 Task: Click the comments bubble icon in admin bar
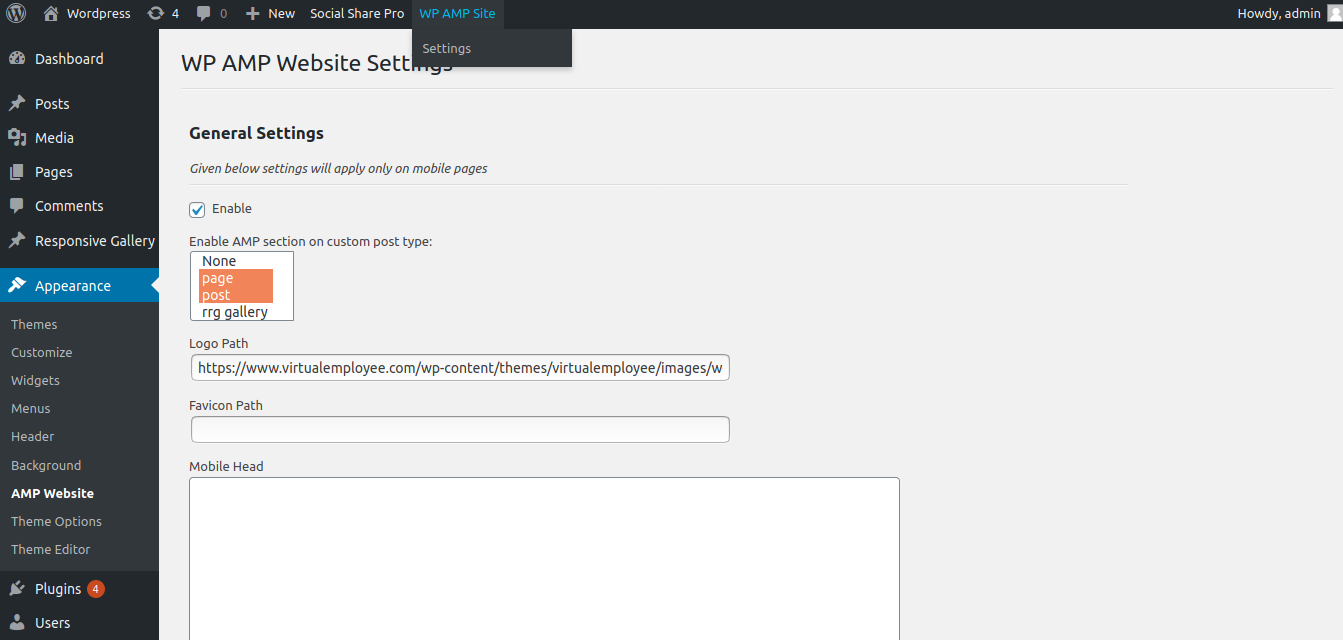click(204, 14)
